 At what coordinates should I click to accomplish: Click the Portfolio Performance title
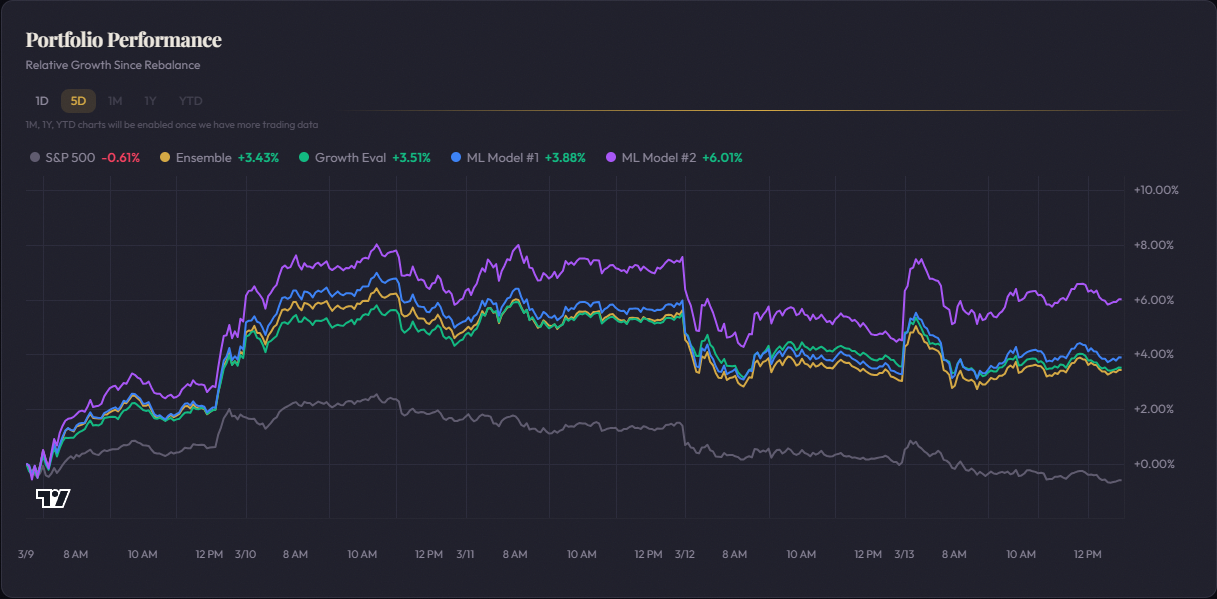tap(123, 40)
